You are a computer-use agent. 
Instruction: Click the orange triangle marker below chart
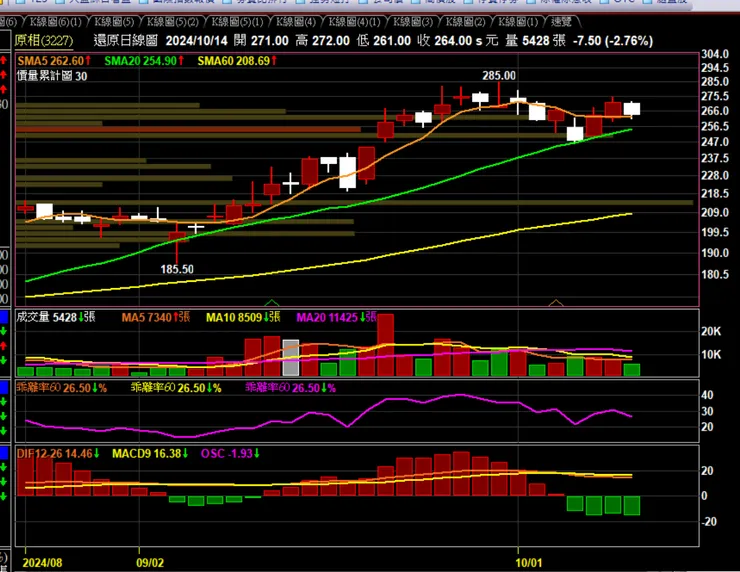(x=556, y=303)
